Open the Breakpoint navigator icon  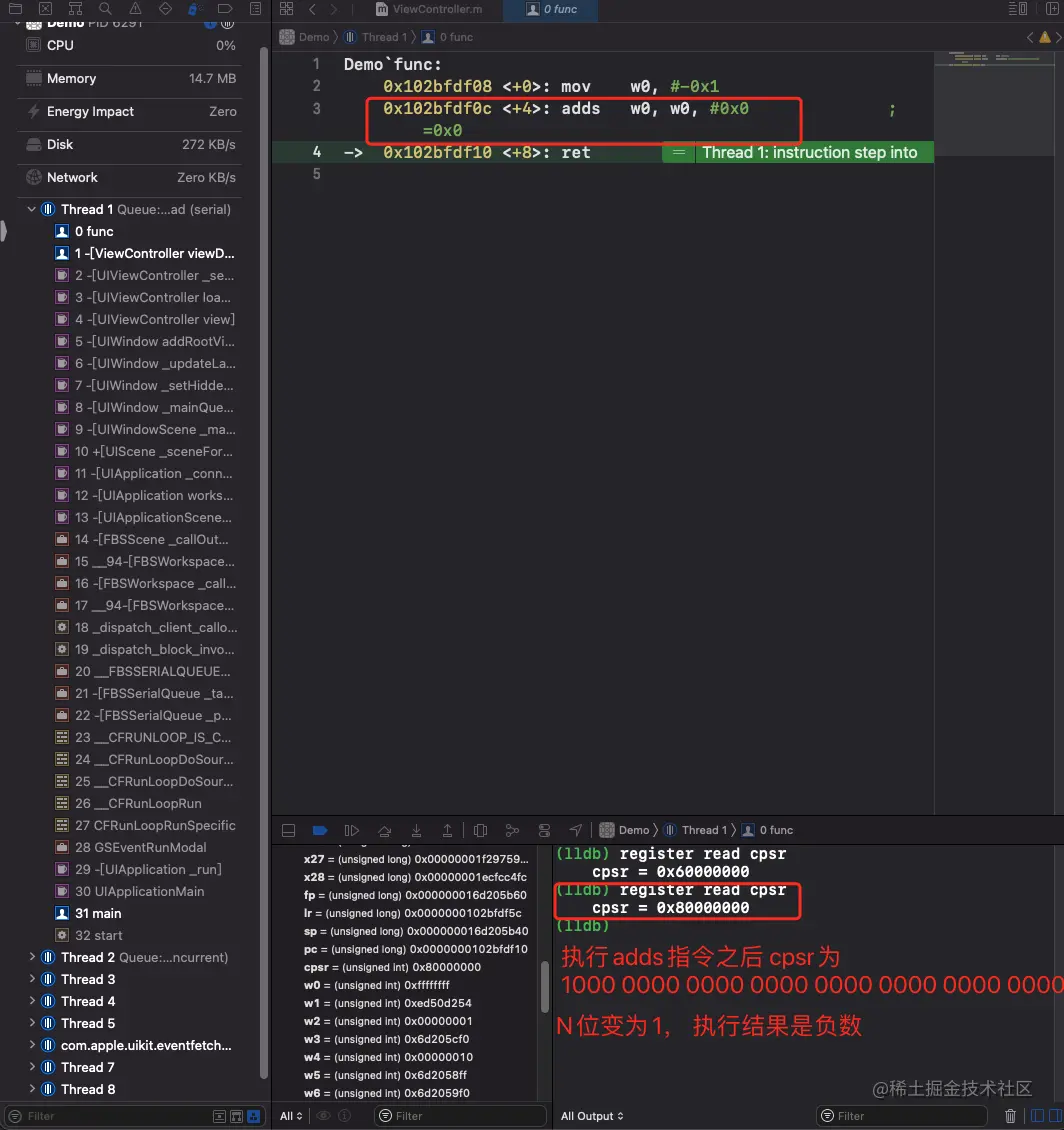point(225,9)
